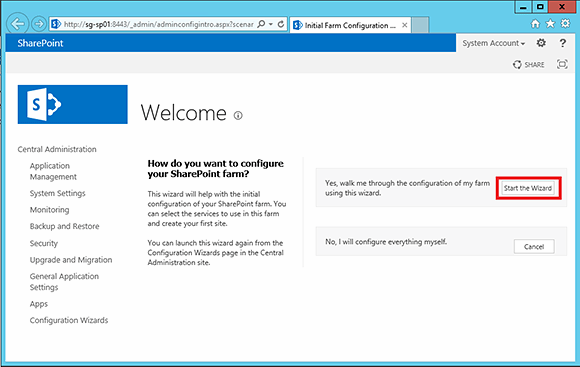This screenshot has width=580, height=367.
Task: Open System Settings in the sidebar
Action: pos(58,193)
